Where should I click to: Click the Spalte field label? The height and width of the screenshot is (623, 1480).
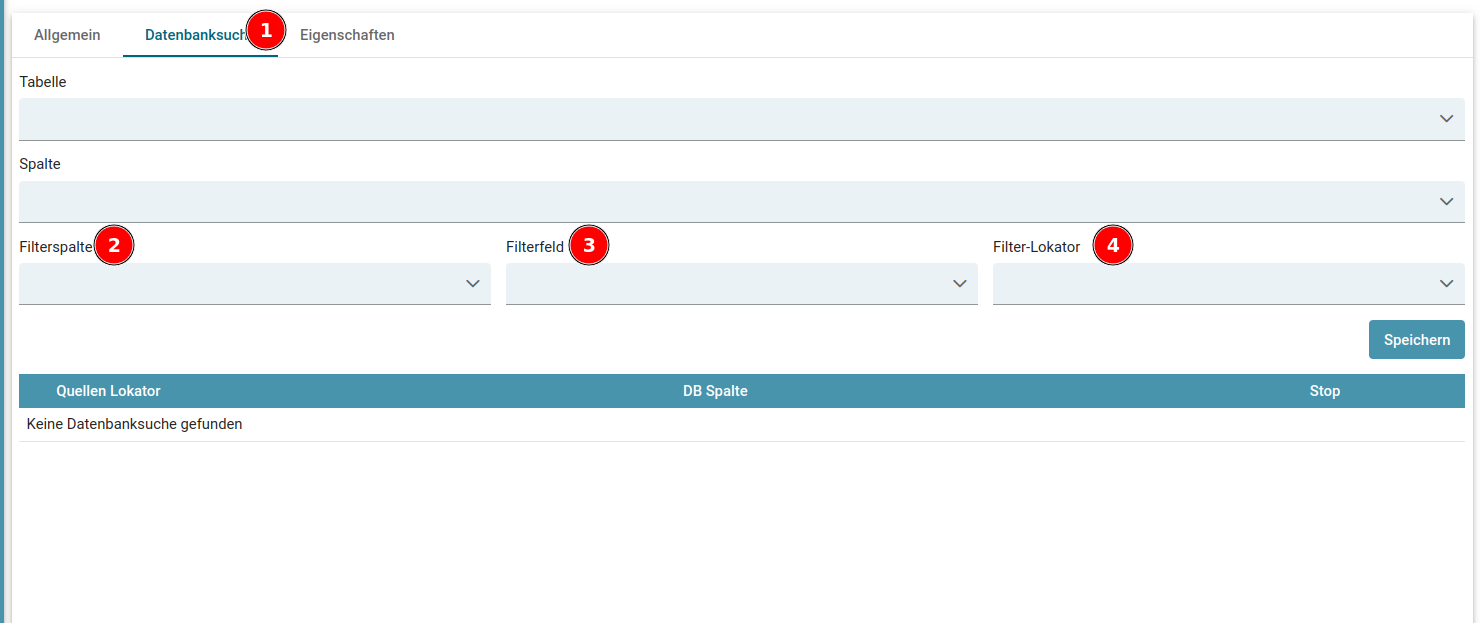(40, 164)
